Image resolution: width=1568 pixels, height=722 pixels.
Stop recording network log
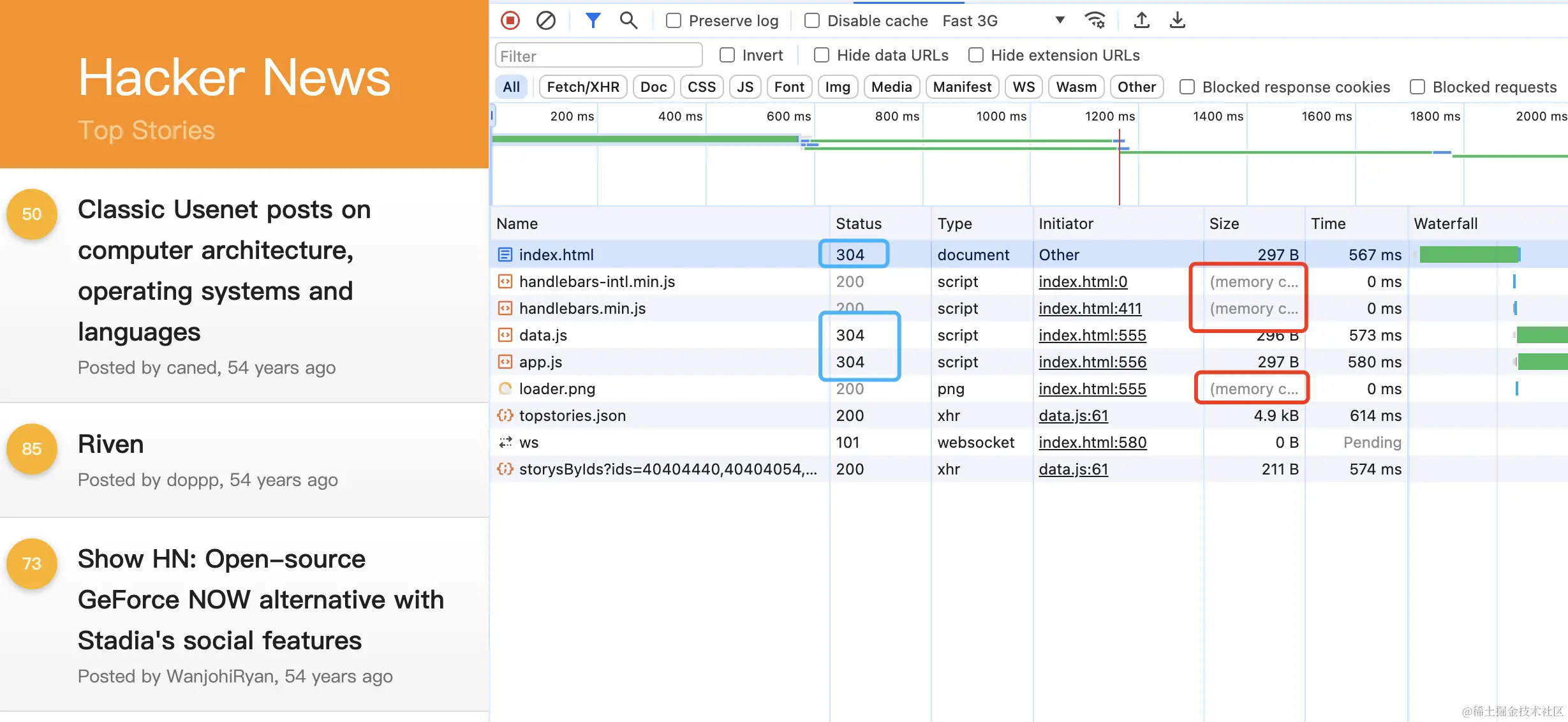[510, 20]
